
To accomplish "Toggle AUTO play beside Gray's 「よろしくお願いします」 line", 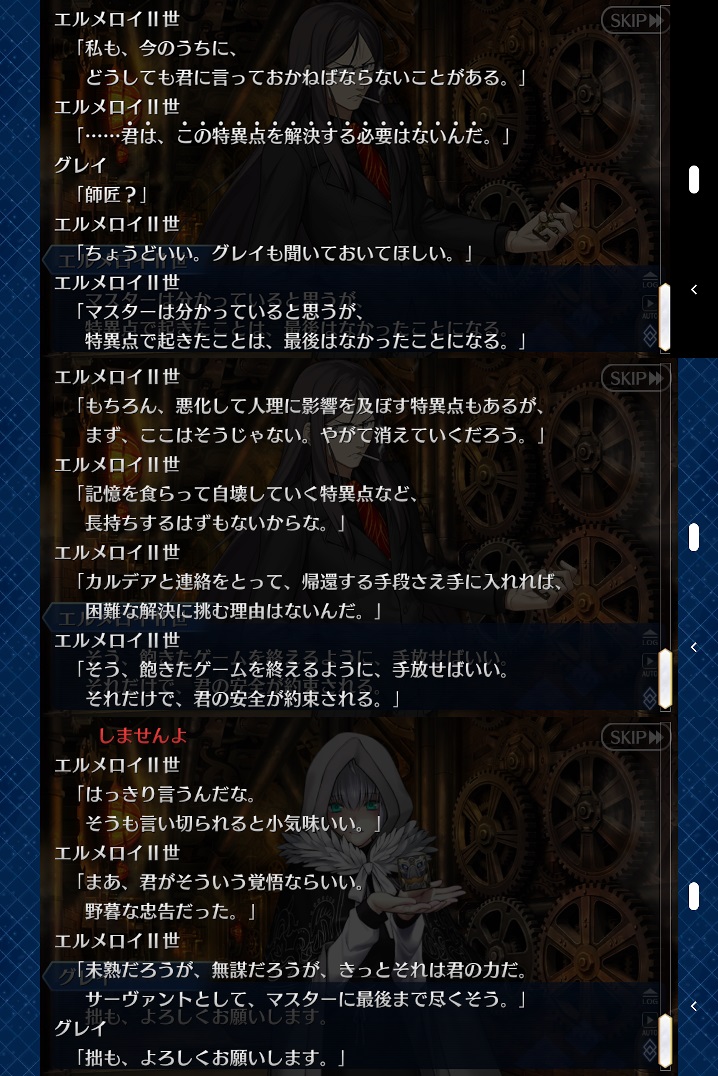I will click(649, 1023).
